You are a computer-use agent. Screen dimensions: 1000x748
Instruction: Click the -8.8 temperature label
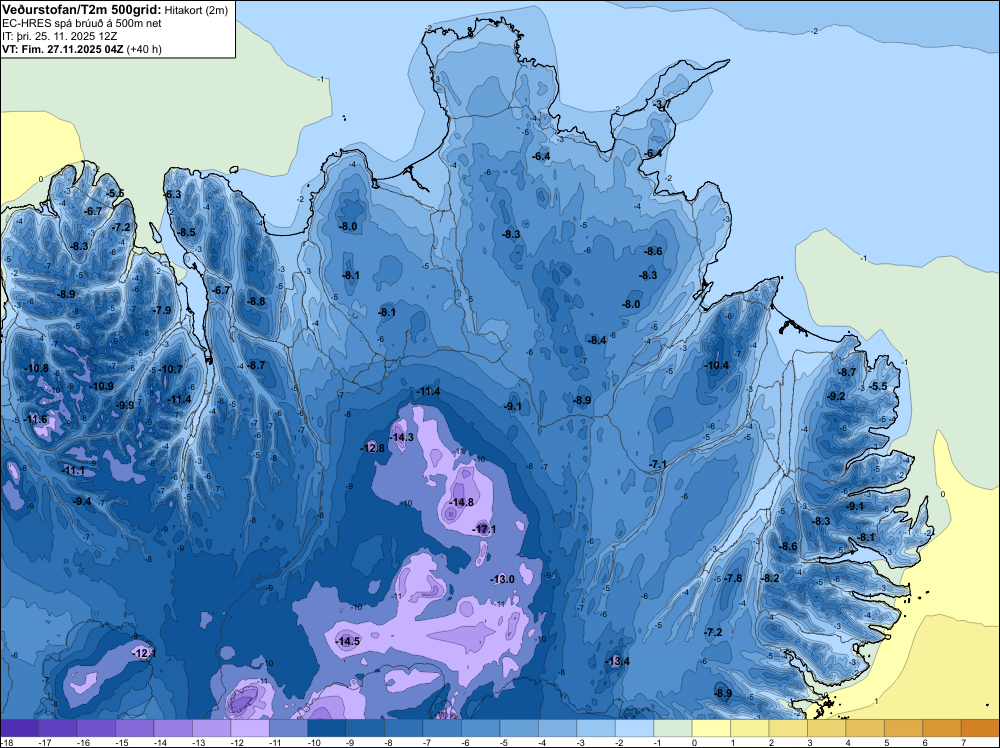pyautogui.click(x=256, y=301)
